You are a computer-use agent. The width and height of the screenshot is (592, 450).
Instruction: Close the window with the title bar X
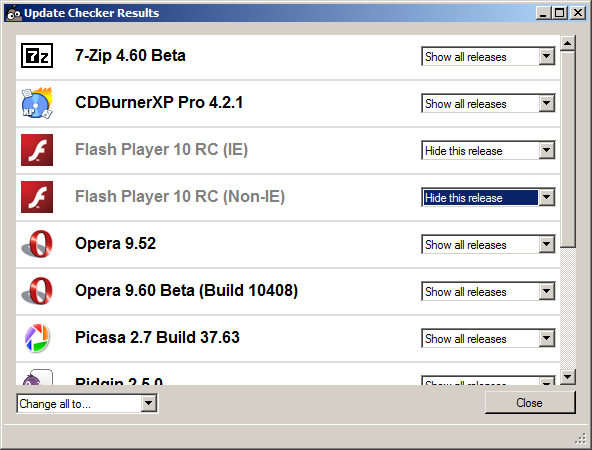[x=578, y=13]
